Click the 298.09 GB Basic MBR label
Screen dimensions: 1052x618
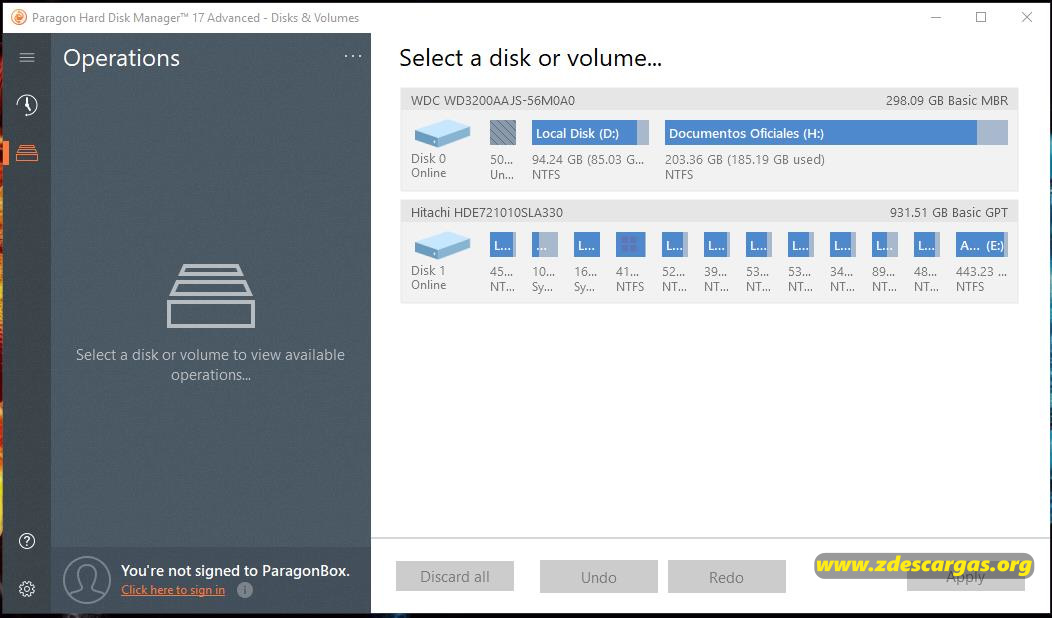pyautogui.click(x=947, y=101)
